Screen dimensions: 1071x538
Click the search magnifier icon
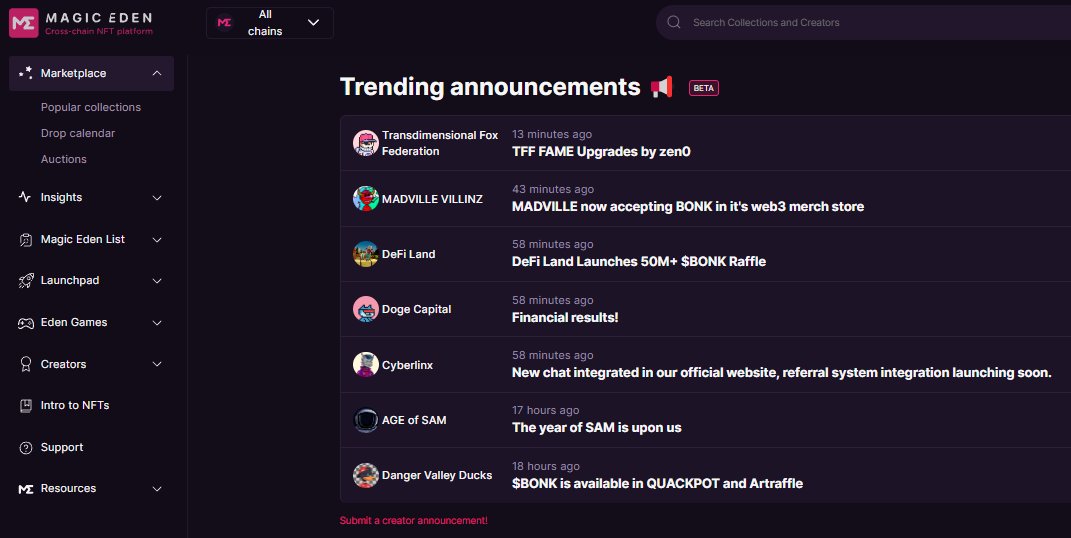click(673, 22)
